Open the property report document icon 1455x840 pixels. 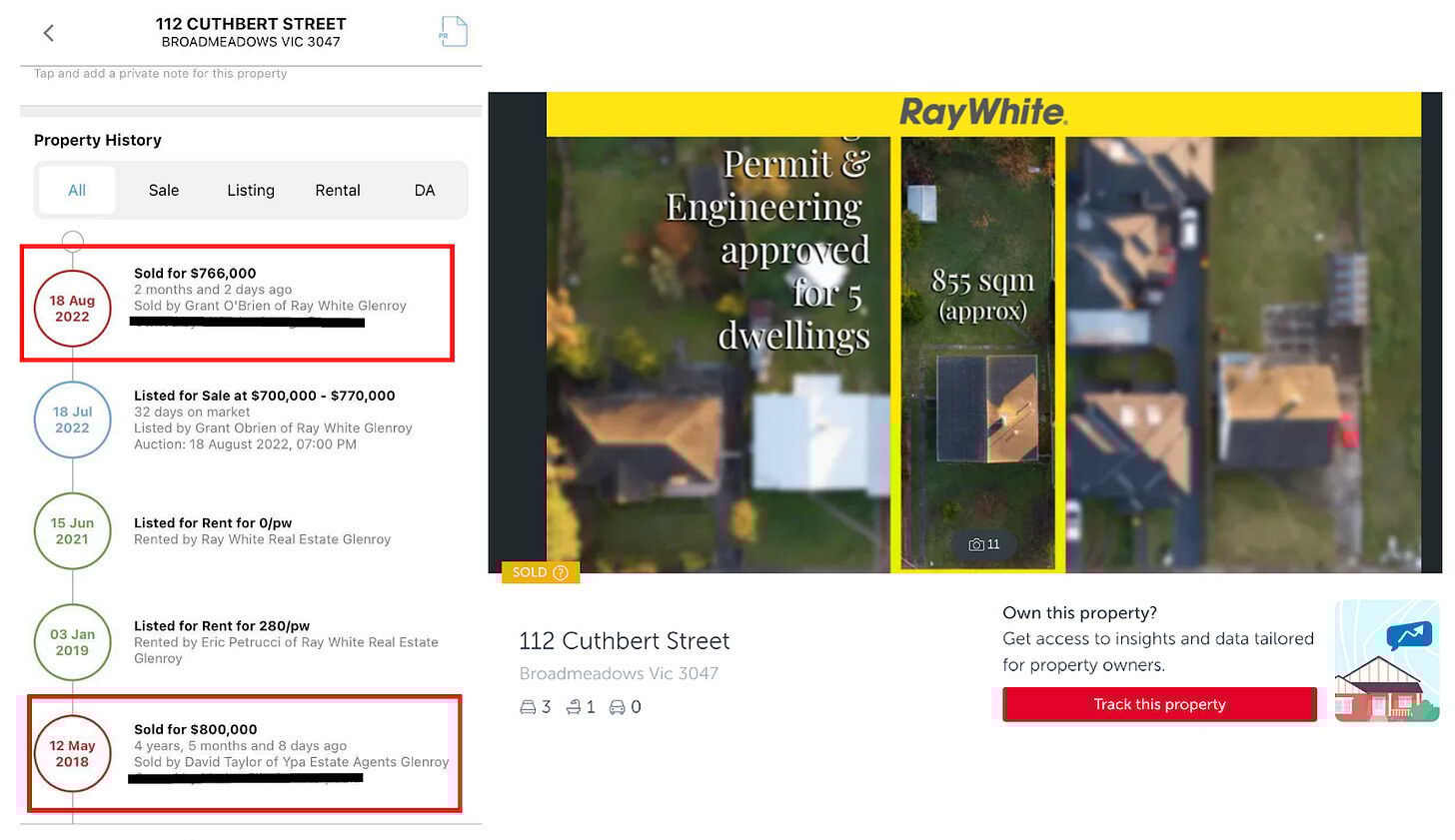pos(453,32)
